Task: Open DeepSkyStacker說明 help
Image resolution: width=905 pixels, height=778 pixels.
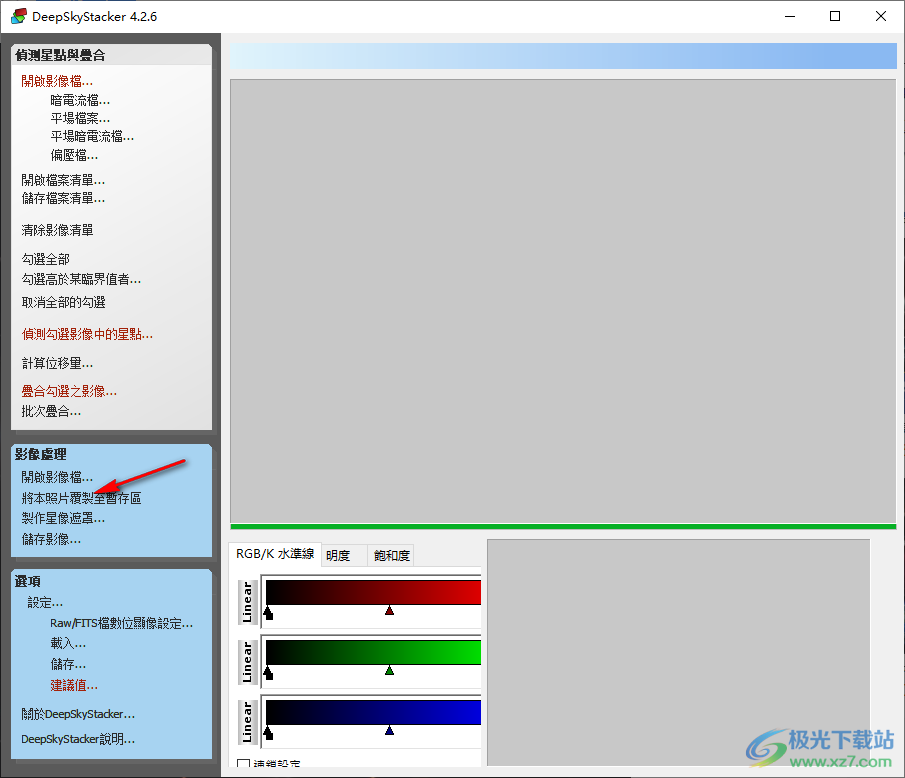Action: coord(78,739)
